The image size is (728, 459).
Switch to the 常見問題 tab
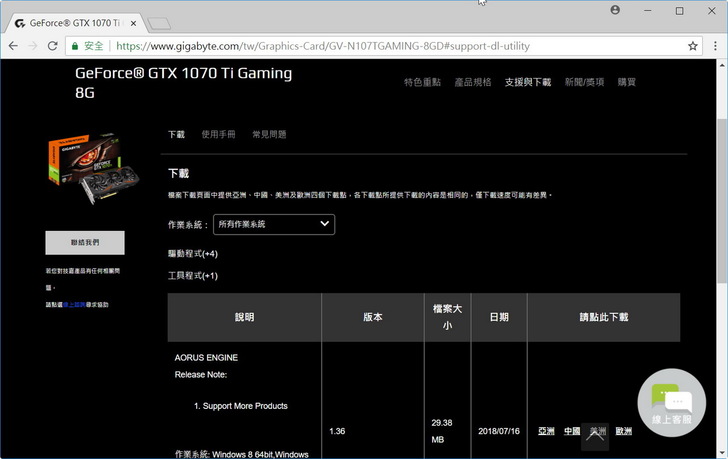coord(269,135)
